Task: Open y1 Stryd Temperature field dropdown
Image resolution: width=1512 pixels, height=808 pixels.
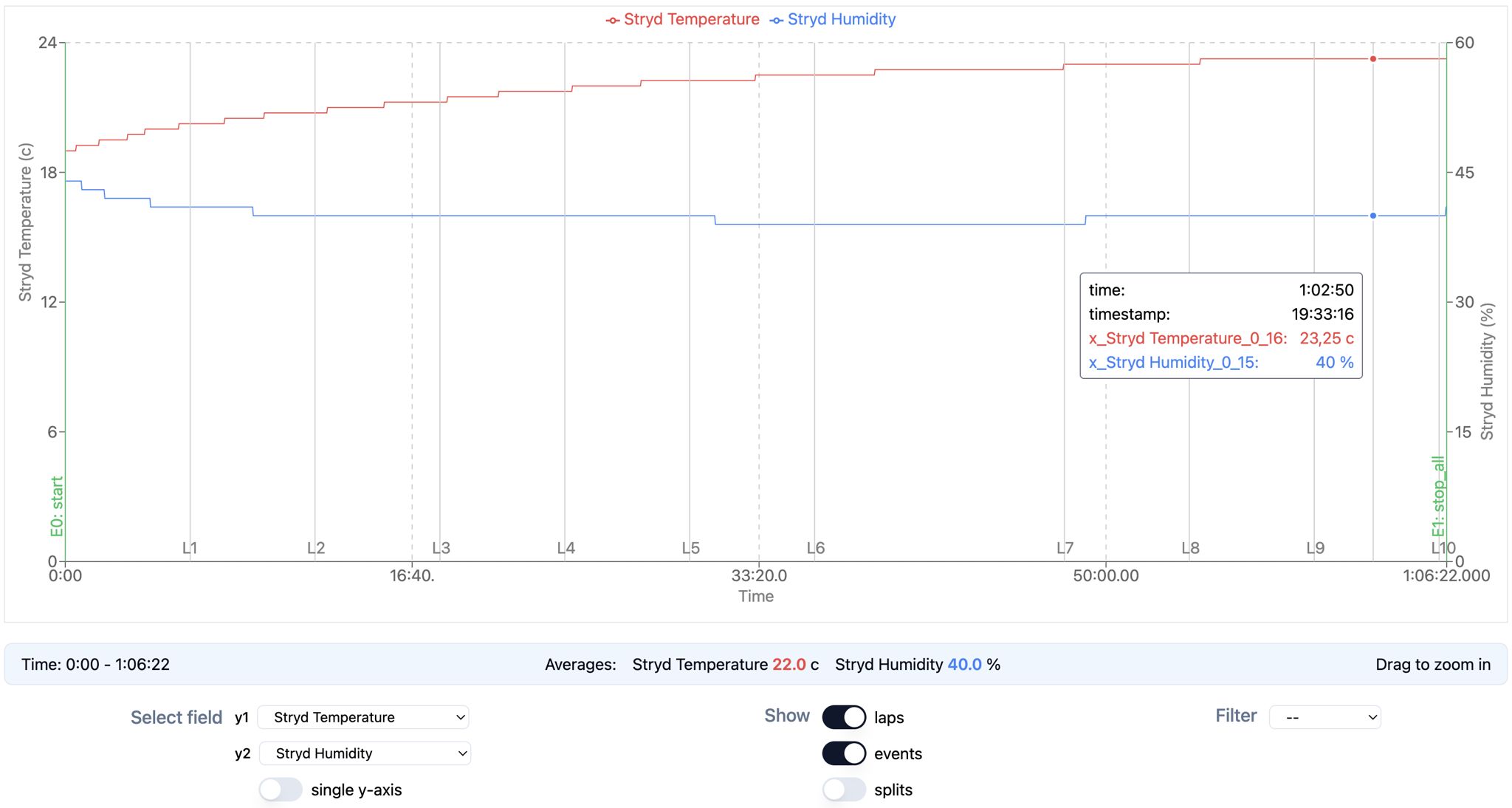Action: pyautogui.click(x=363, y=717)
